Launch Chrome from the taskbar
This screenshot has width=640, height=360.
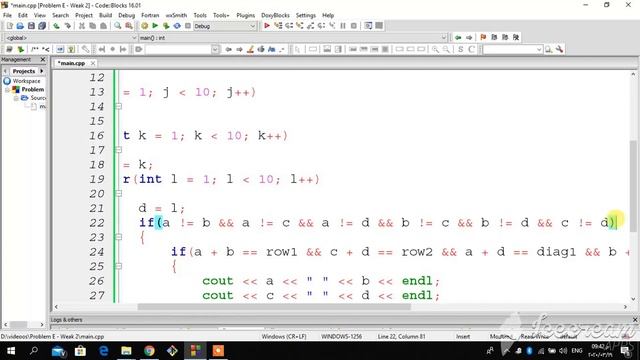coord(149,351)
